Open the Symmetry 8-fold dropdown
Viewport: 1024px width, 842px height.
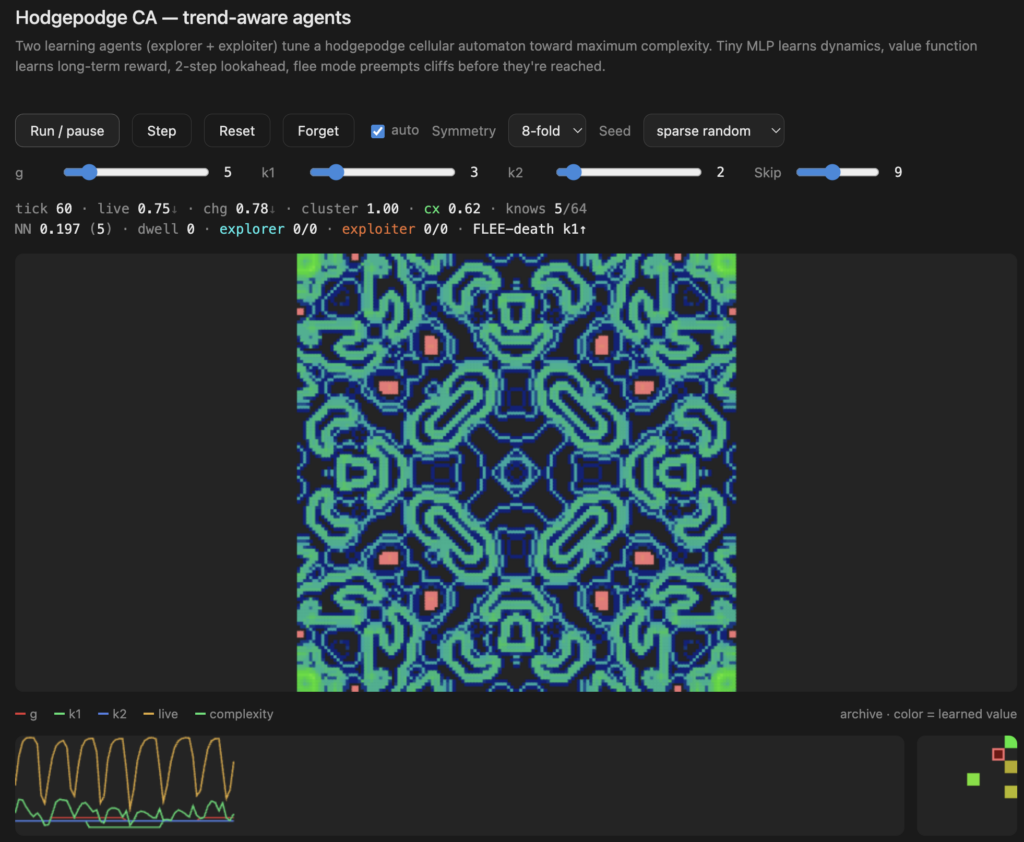547,131
